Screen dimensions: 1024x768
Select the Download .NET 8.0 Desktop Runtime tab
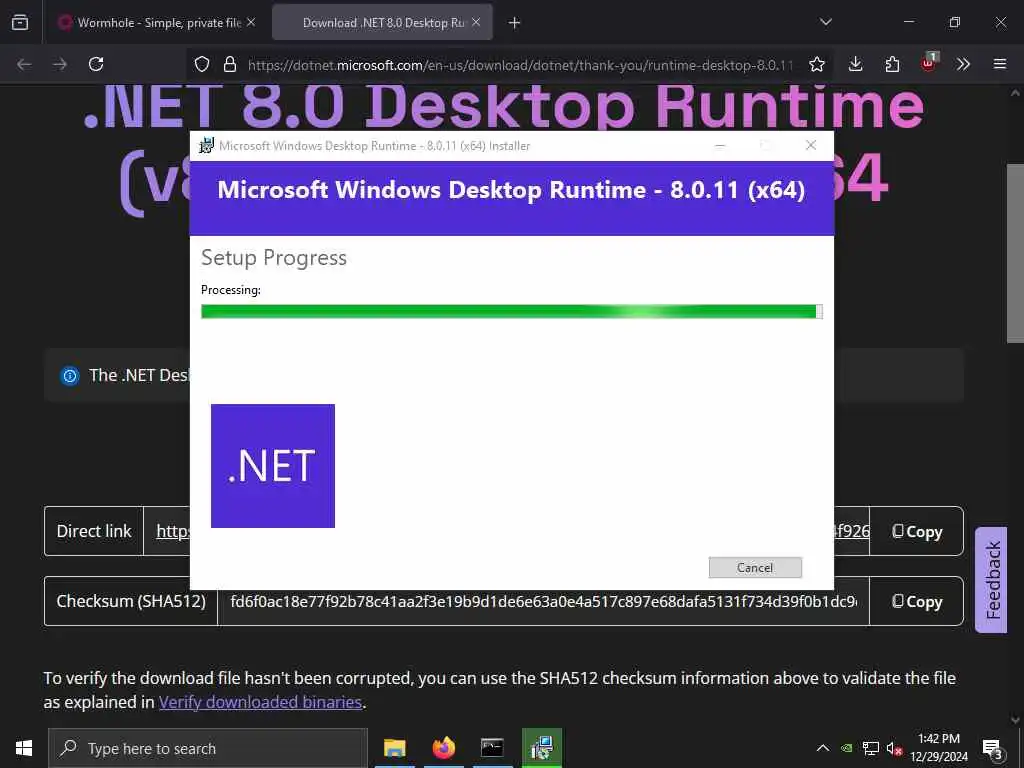[383, 22]
